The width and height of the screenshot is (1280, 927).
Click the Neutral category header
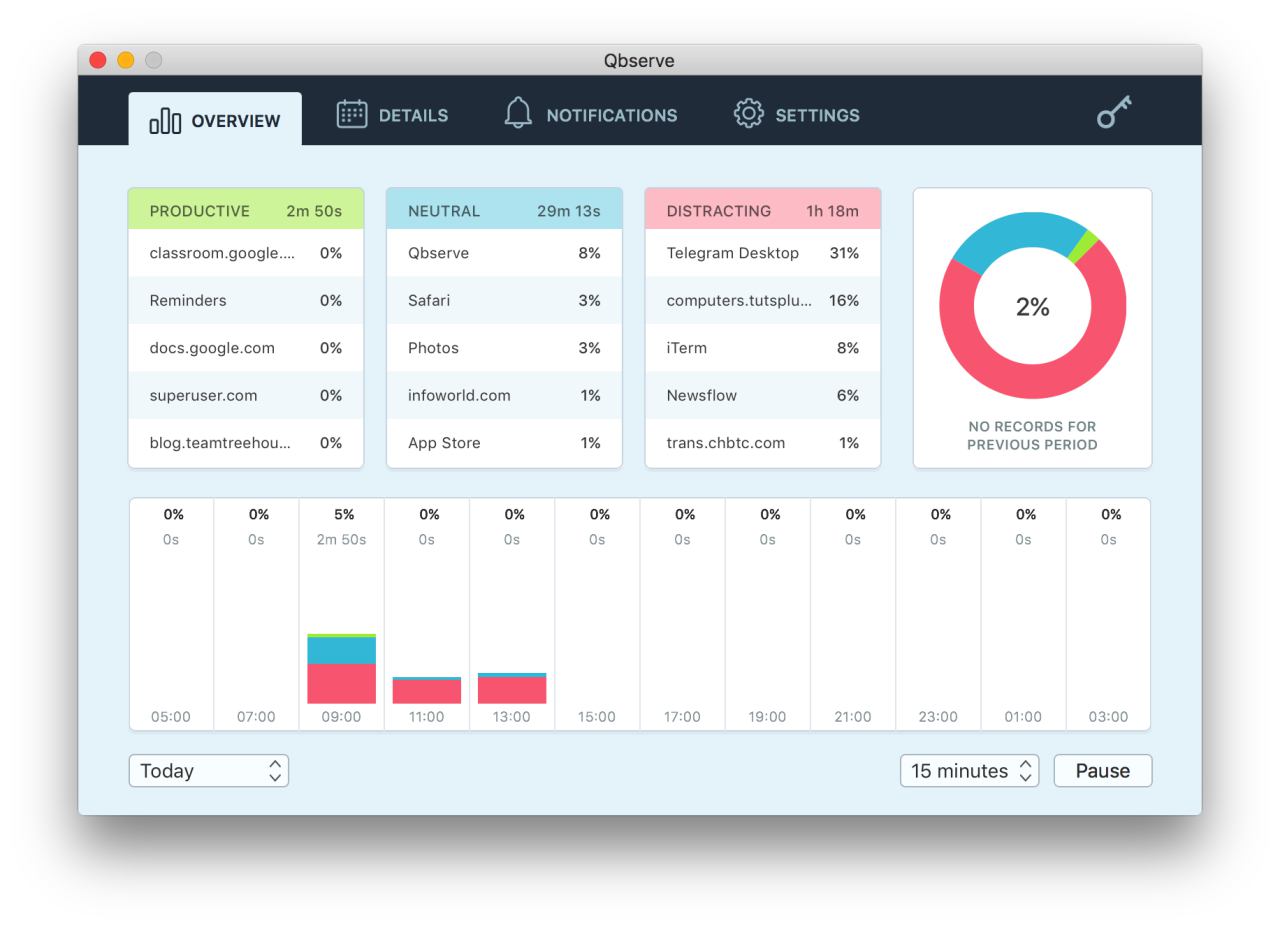click(504, 211)
